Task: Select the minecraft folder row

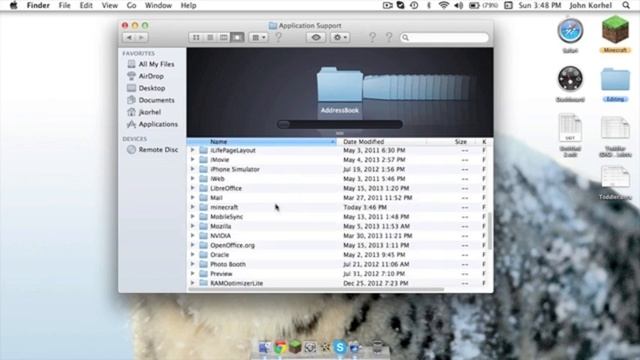Action: point(337,207)
